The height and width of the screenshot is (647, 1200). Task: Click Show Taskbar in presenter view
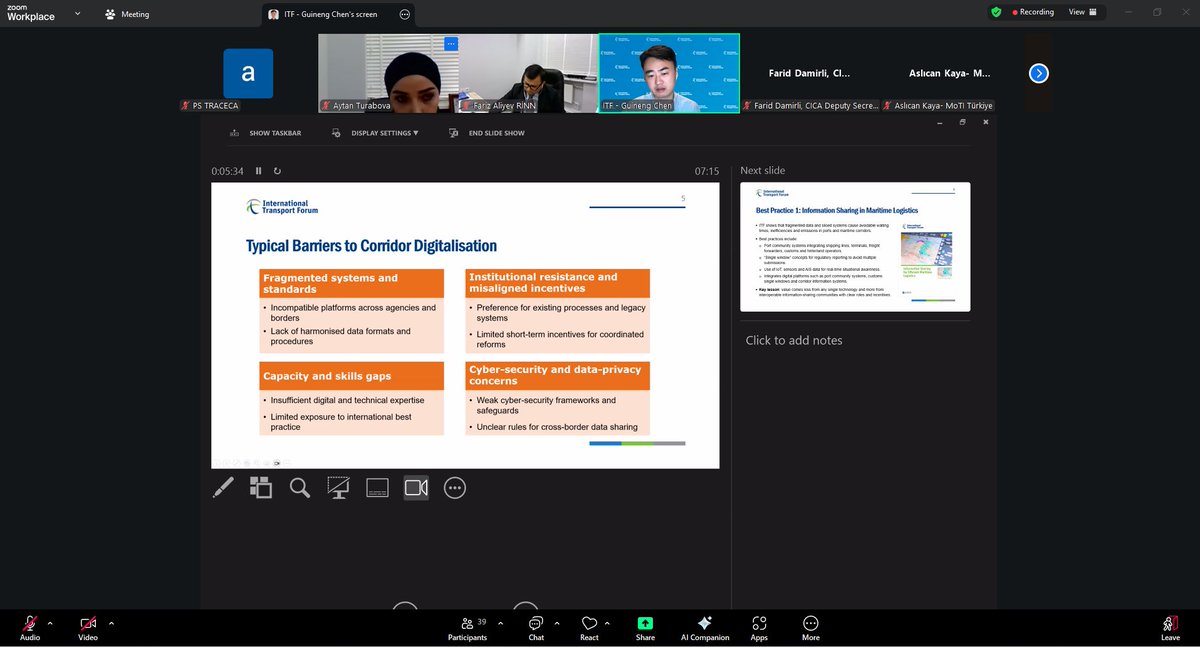(266, 133)
